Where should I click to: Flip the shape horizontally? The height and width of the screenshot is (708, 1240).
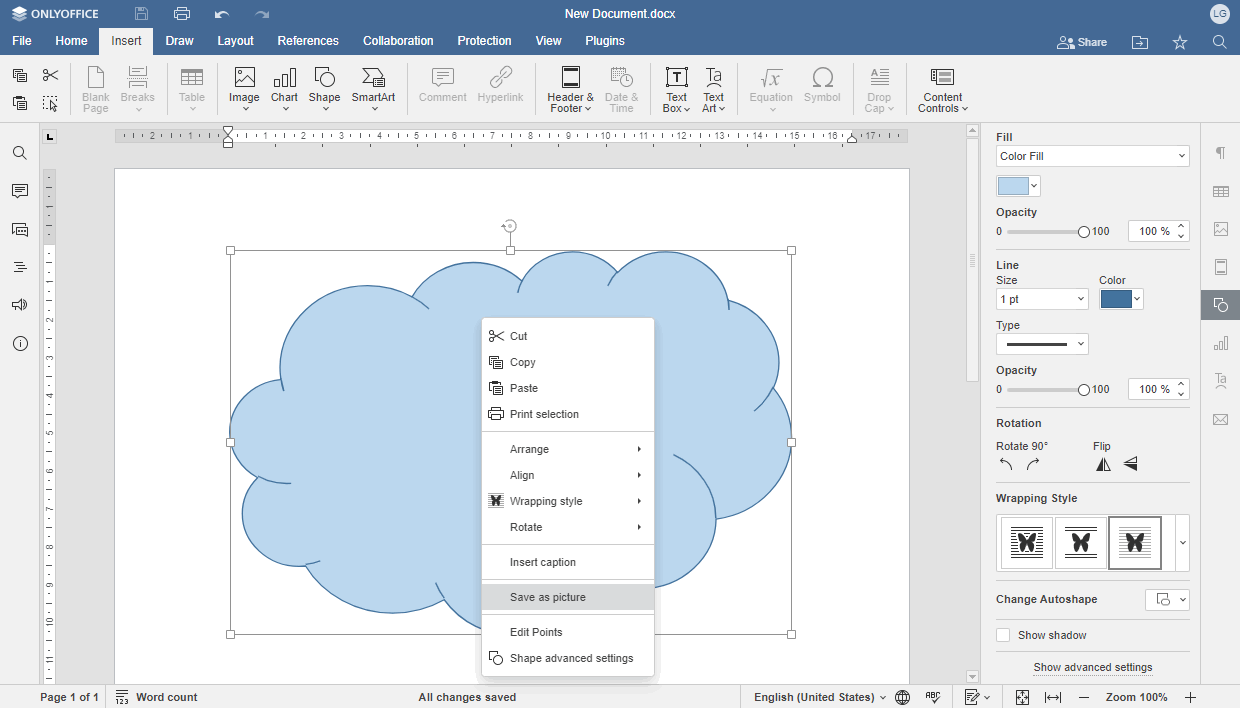tap(1103, 463)
